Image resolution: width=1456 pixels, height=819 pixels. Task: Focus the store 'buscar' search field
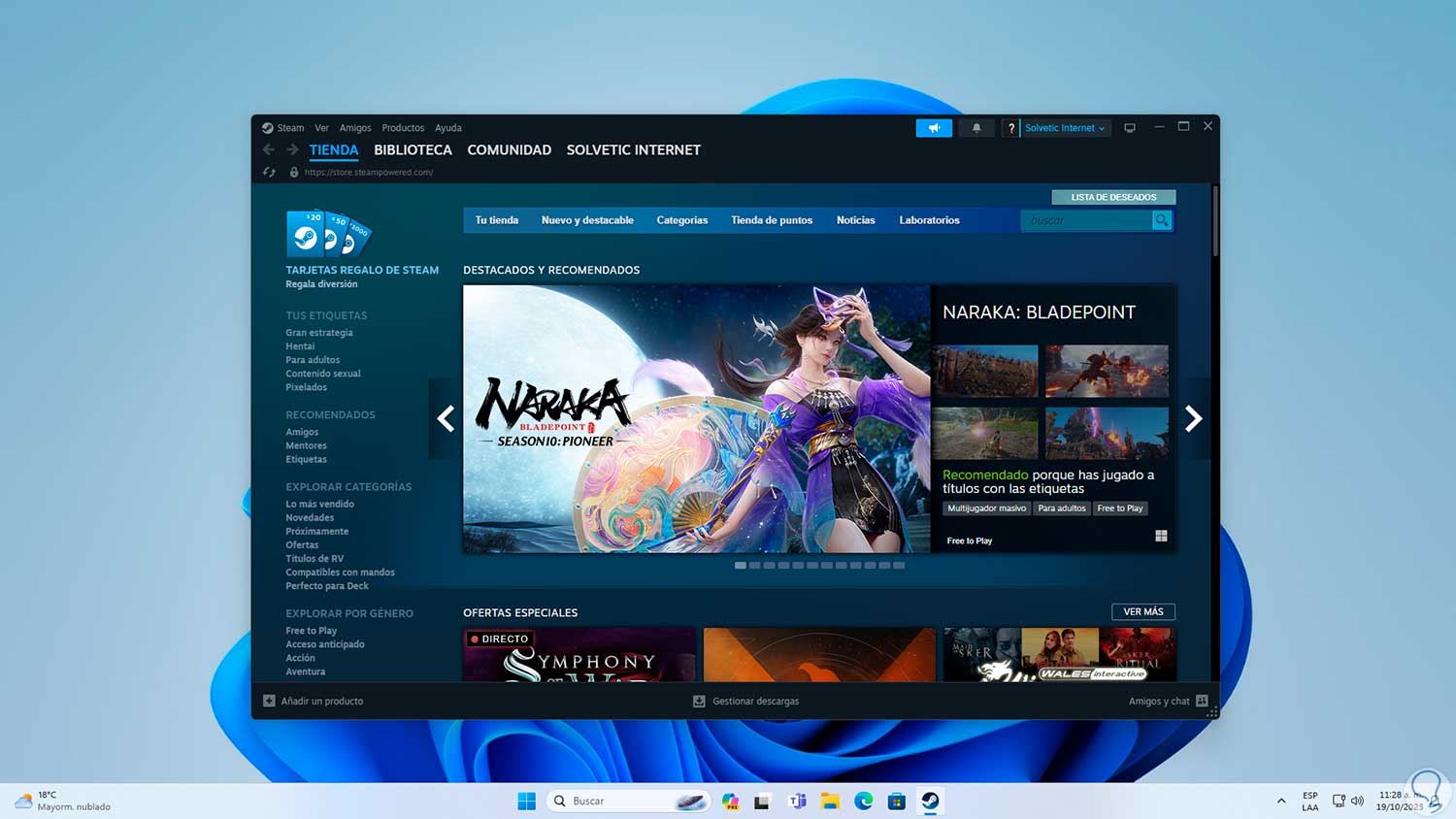click(1086, 220)
